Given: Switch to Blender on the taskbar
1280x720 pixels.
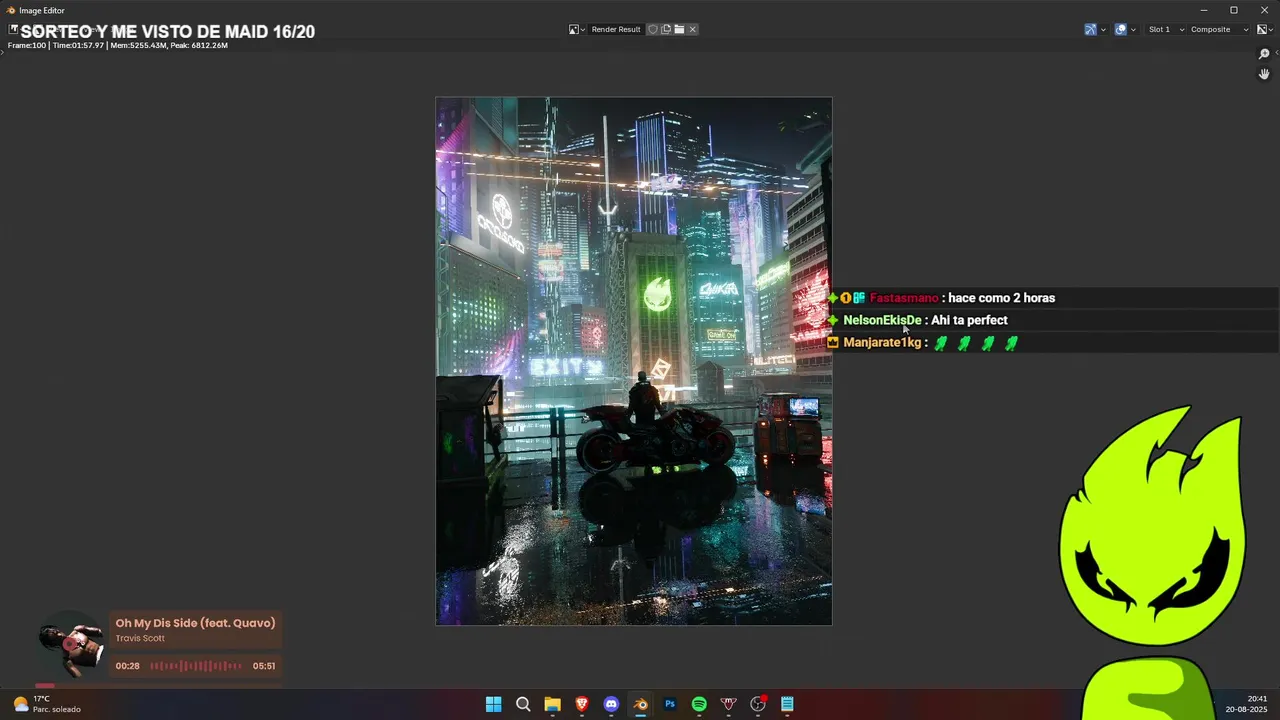Looking at the screenshot, I should (640, 704).
